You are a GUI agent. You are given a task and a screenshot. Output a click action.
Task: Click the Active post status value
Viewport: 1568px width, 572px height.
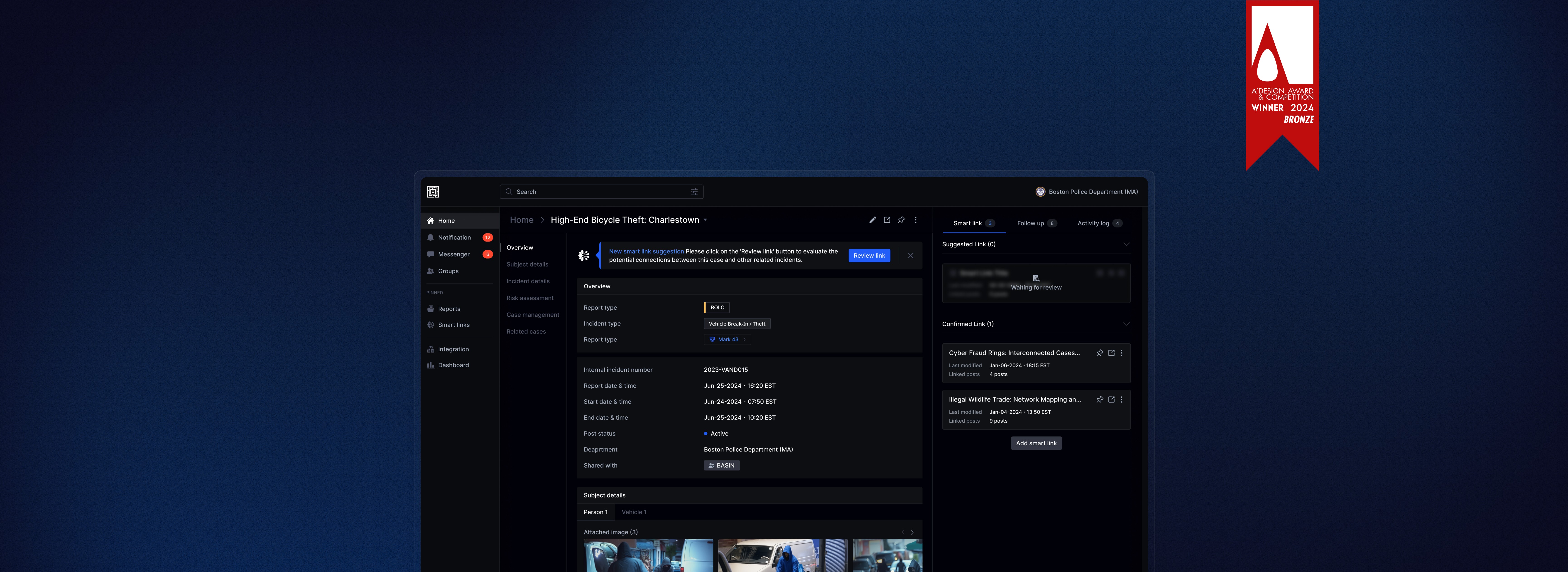[x=716, y=434]
